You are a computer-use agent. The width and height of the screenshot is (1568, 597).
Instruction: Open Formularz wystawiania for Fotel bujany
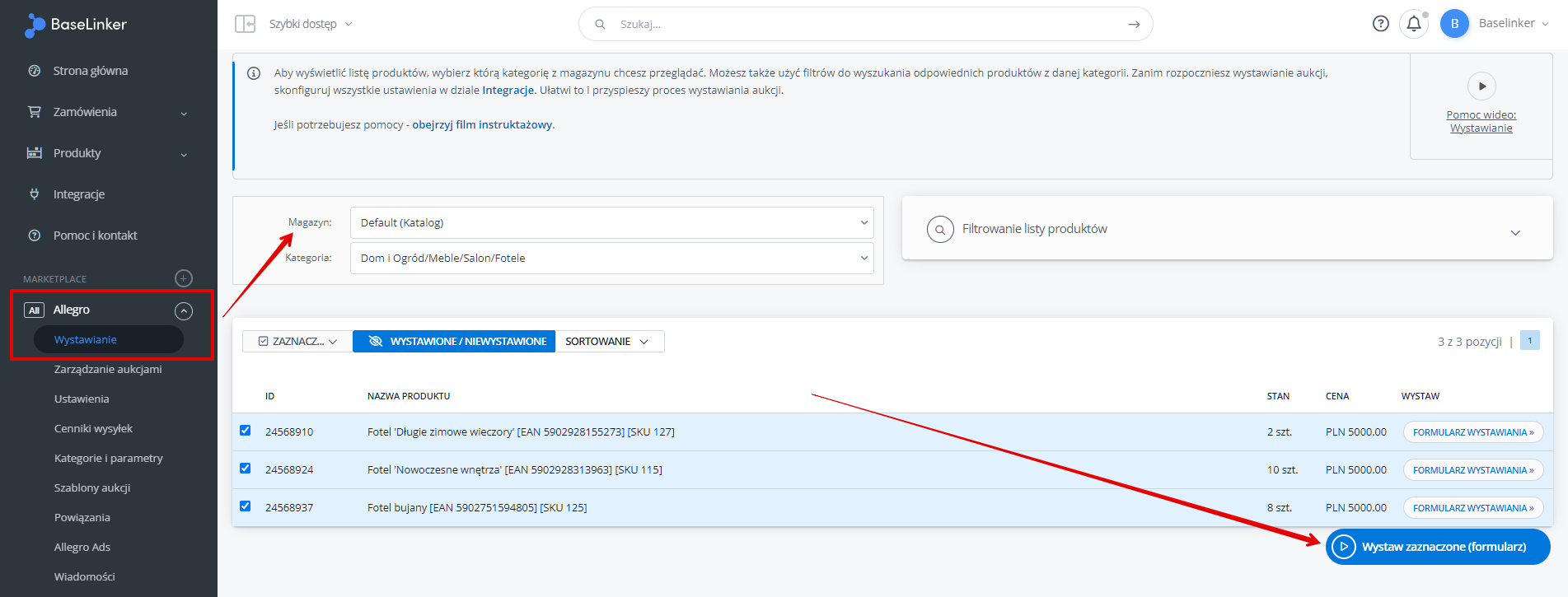1473,508
